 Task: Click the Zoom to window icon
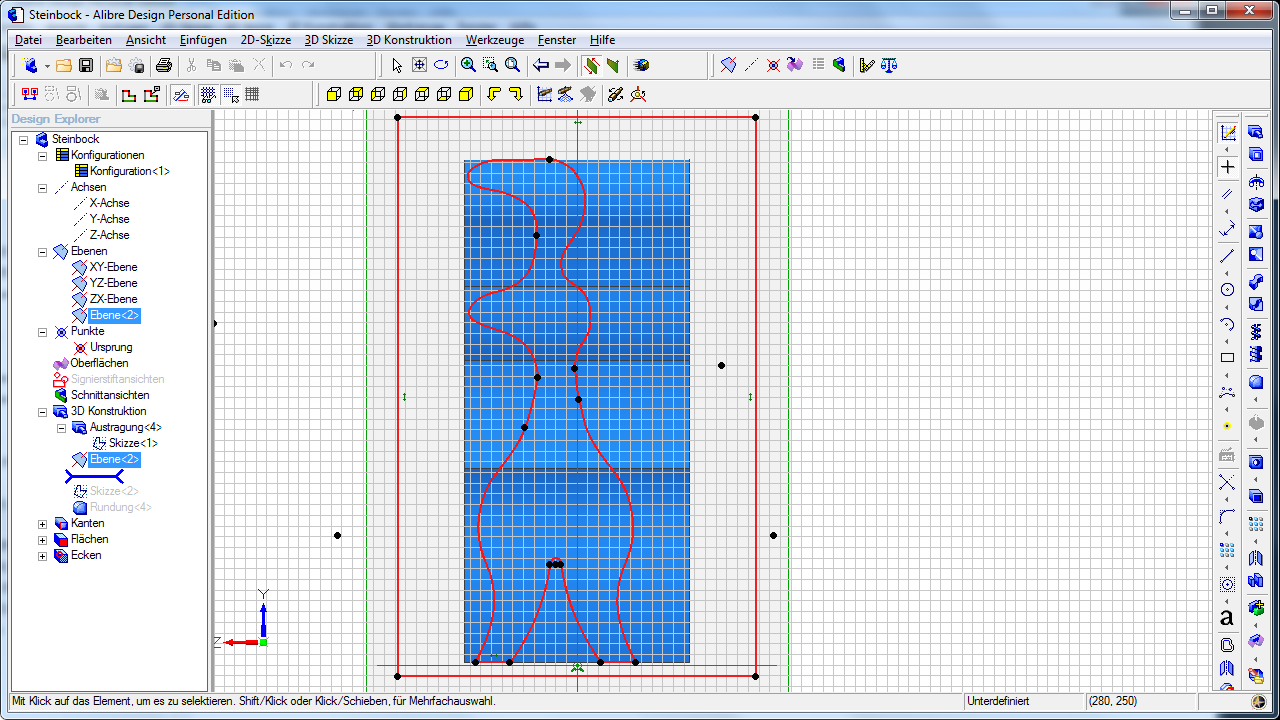pos(490,65)
